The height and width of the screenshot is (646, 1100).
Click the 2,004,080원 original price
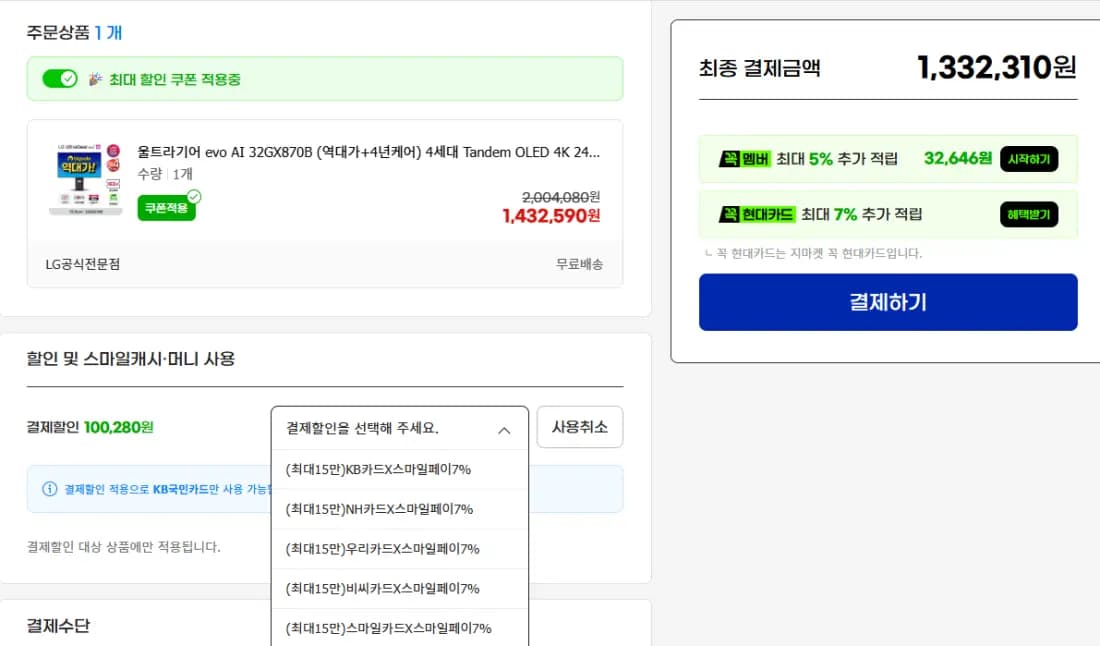click(561, 197)
